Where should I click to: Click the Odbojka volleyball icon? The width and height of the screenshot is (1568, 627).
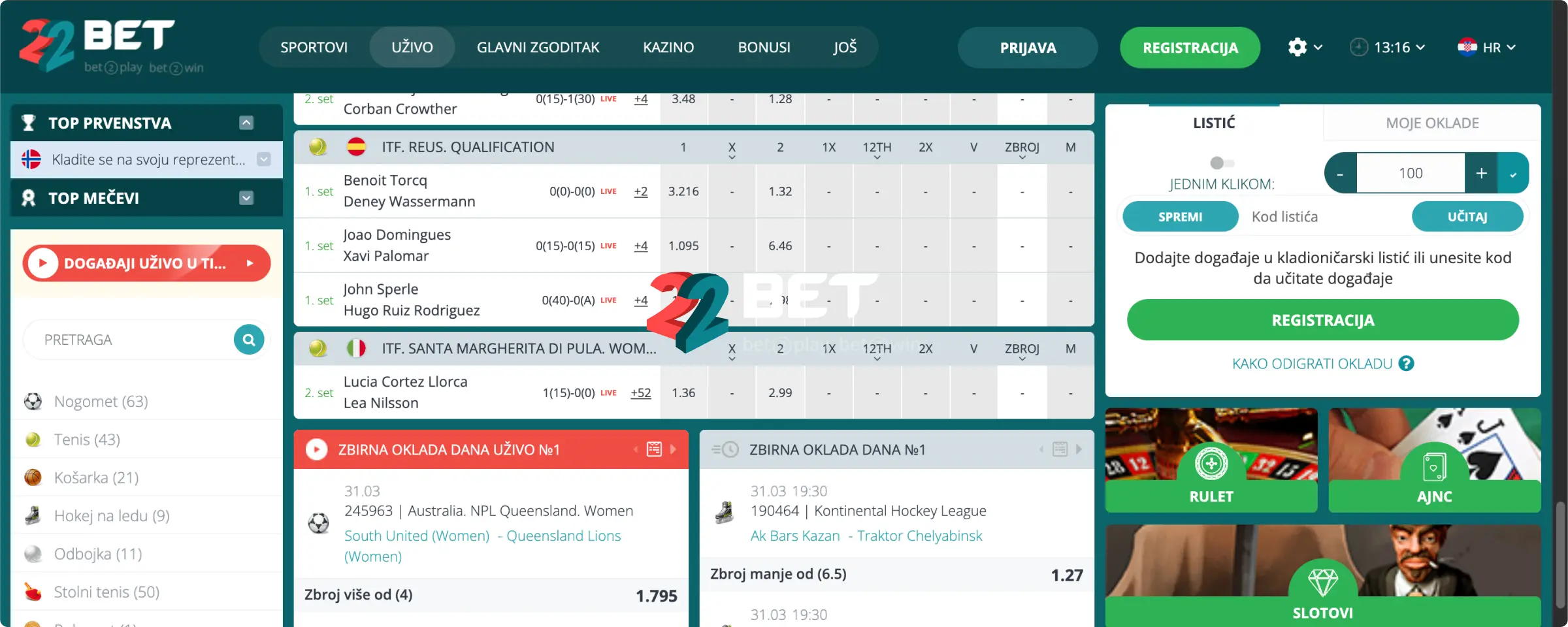(x=33, y=554)
